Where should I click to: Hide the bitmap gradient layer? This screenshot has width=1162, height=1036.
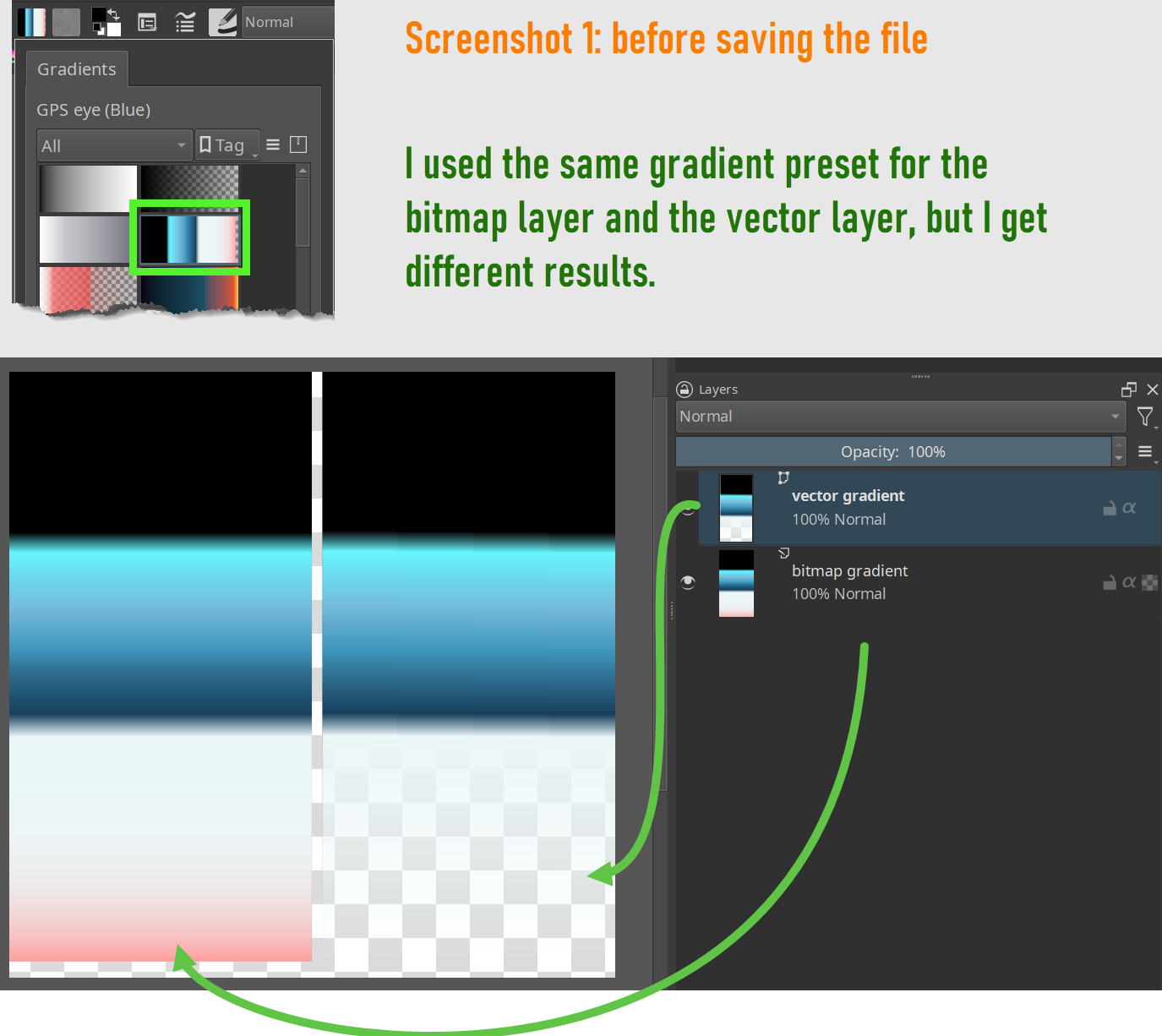688,582
